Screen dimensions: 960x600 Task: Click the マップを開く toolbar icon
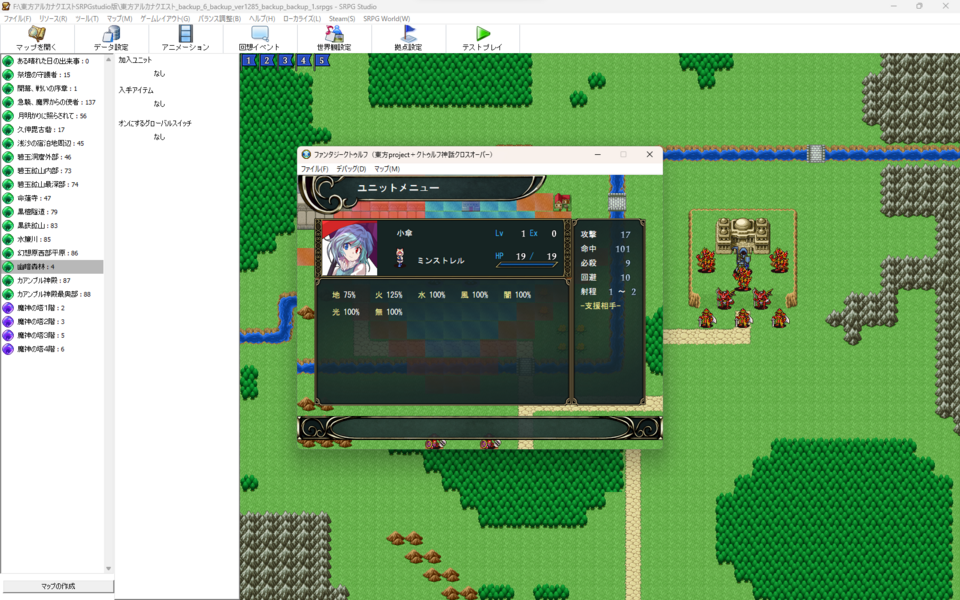point(36,32)
